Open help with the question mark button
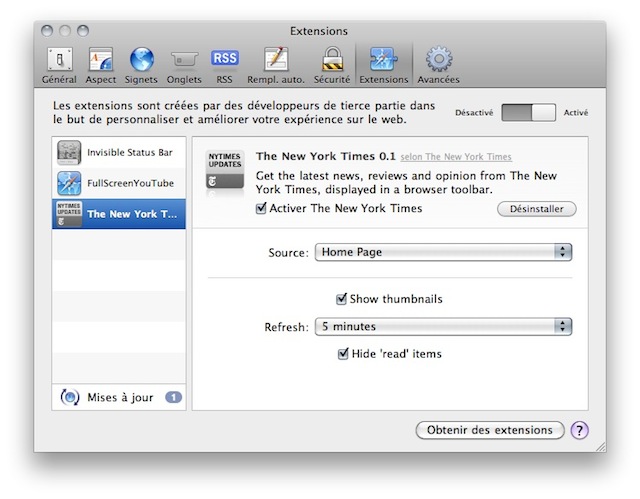The width and height of the screenshot is (640, 499). coord(579,430)
